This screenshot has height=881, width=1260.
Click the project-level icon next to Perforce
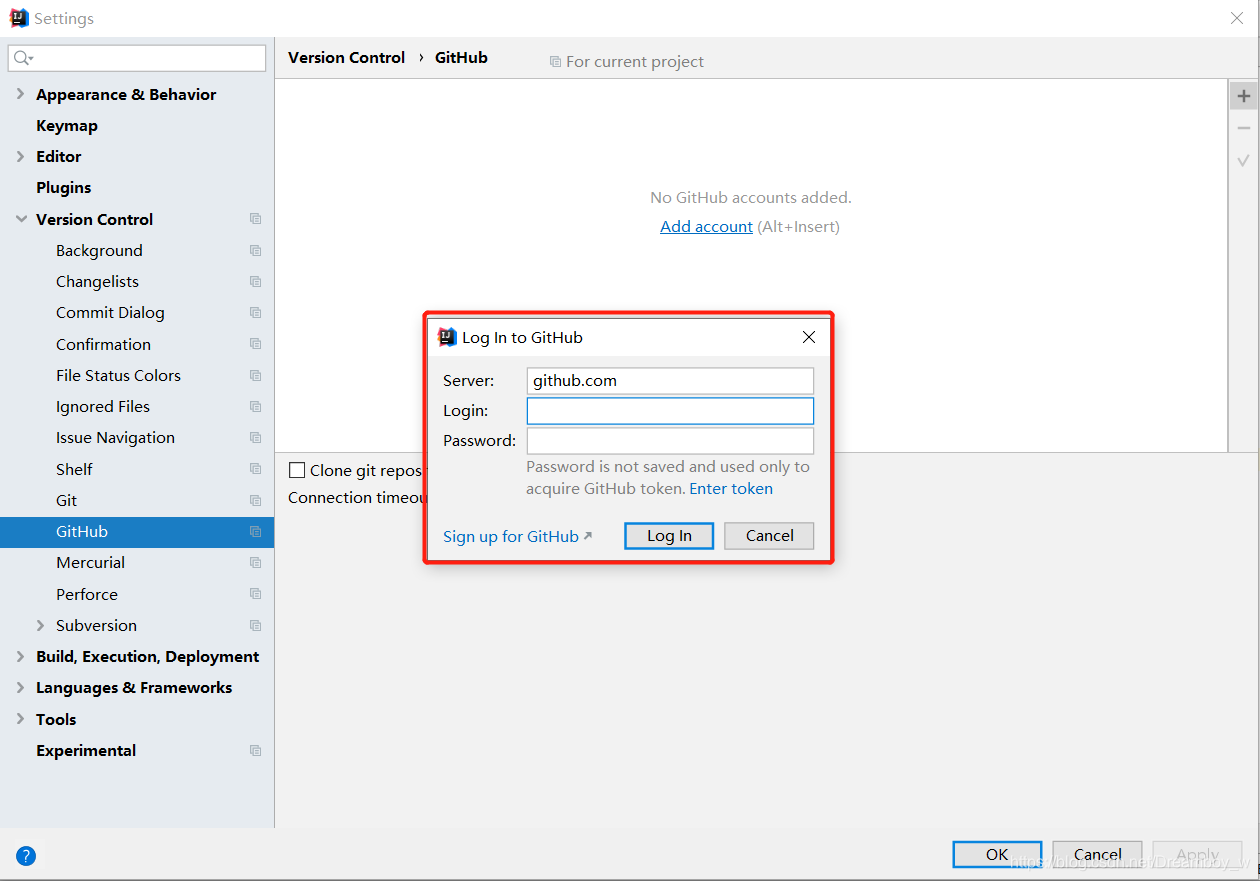point(256,594)
